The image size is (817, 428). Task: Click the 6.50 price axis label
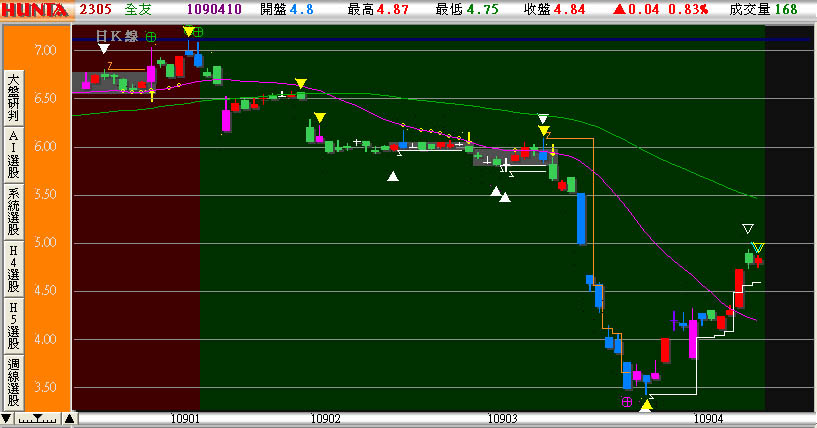[x=45, y=98]
